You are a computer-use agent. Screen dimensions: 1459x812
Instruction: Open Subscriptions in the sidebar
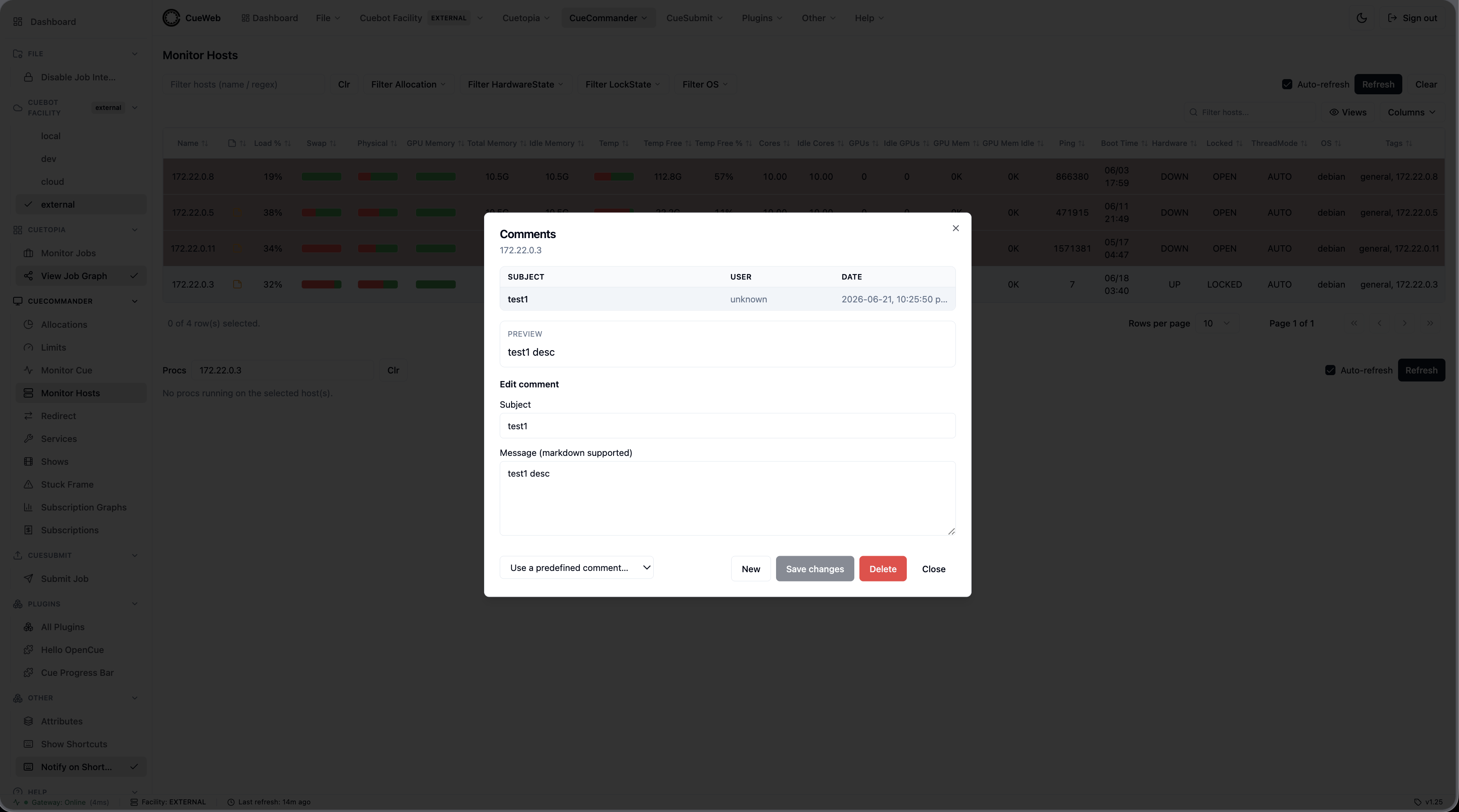click(81, 530)
